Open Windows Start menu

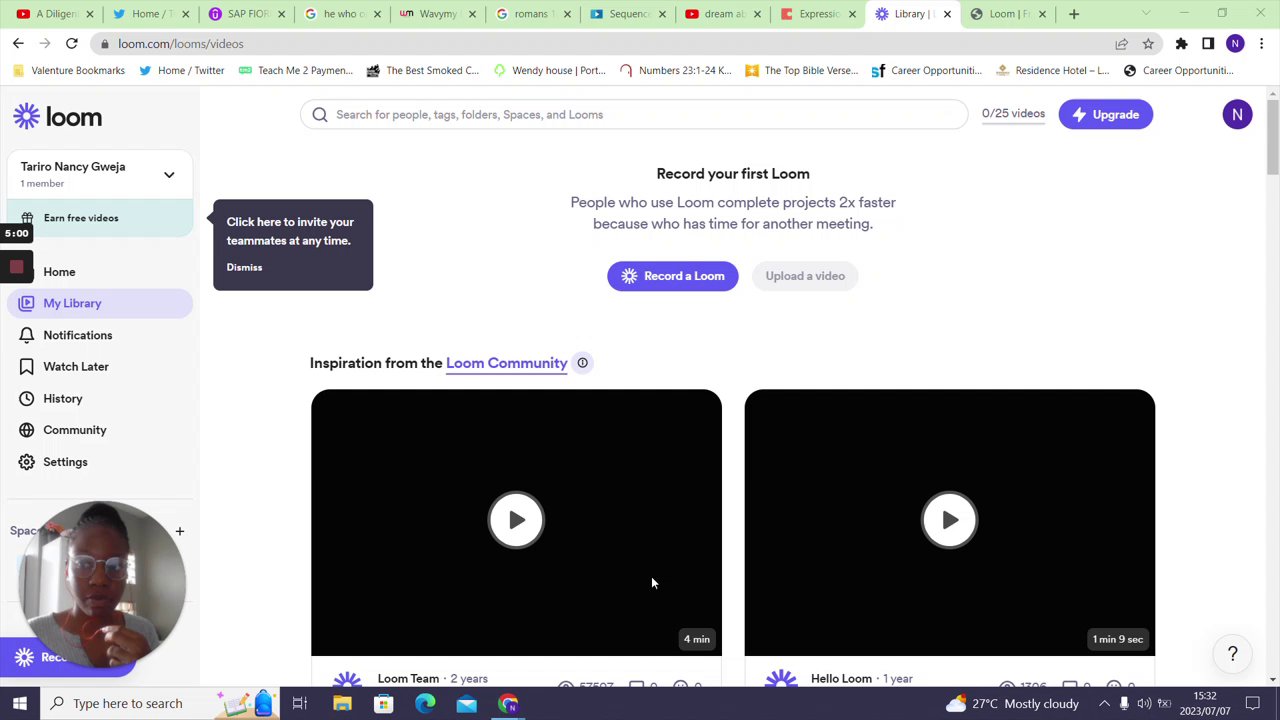[19, 703]
